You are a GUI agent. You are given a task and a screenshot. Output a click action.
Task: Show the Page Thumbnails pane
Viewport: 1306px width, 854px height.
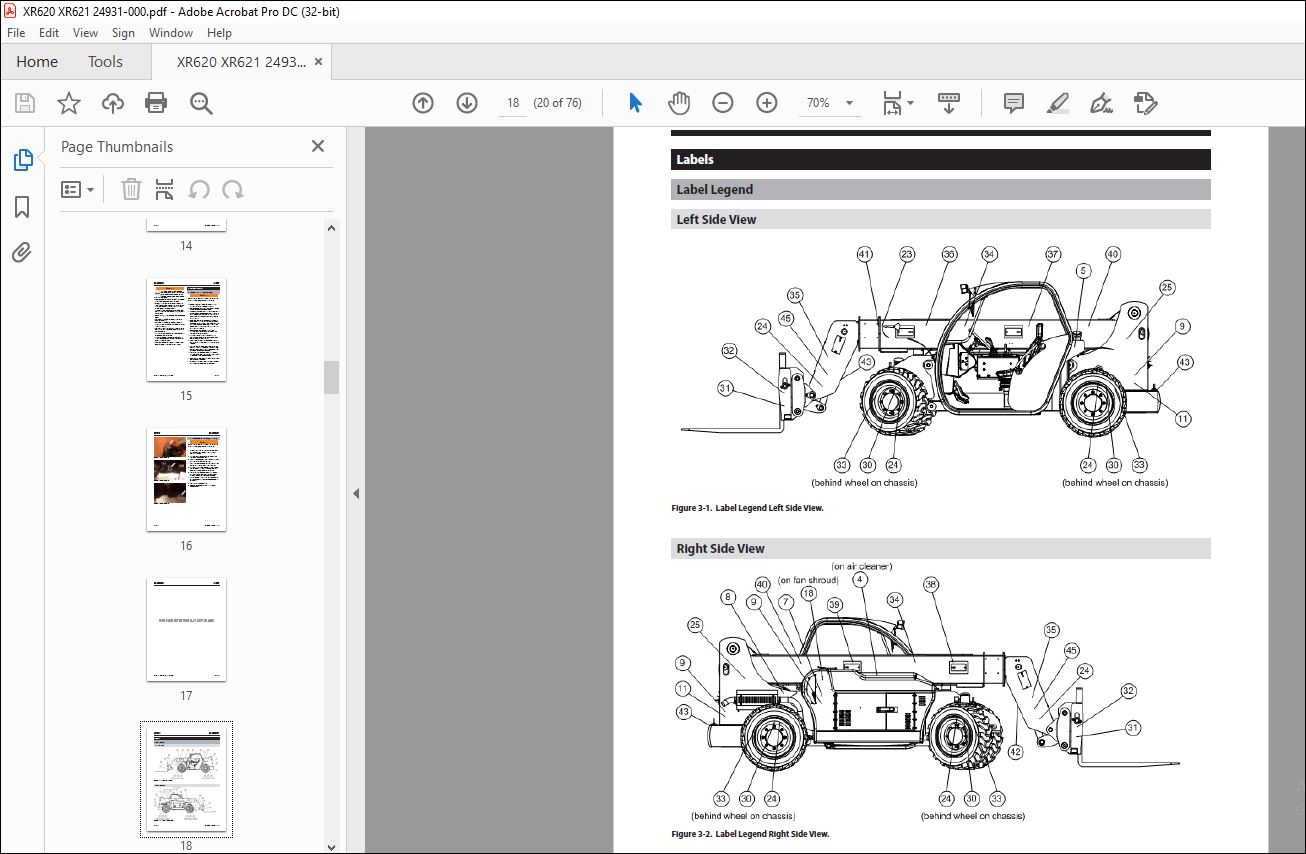[22, 159]
